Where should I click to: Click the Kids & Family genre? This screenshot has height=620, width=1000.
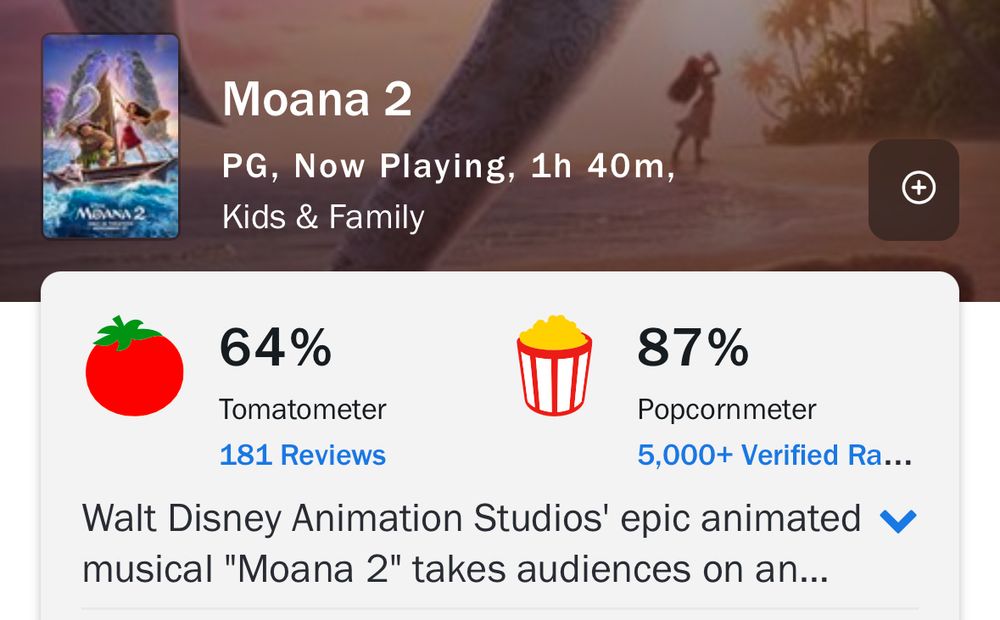[x=323, y=217]
